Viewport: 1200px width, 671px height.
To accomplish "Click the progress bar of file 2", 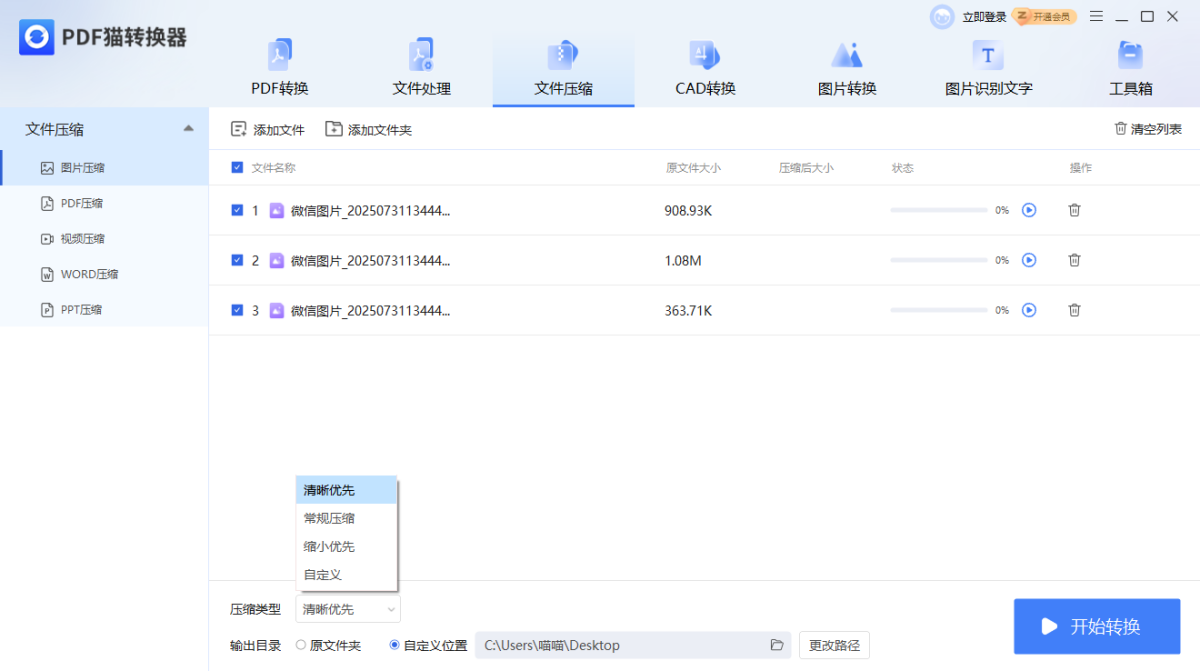I will 938,260.
